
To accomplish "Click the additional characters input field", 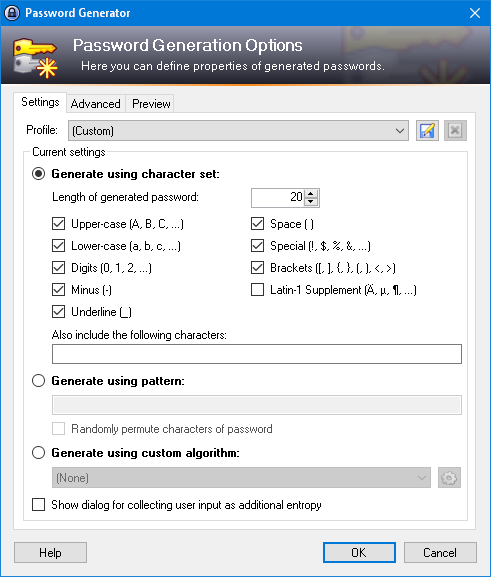I will (x=257, y=354).
